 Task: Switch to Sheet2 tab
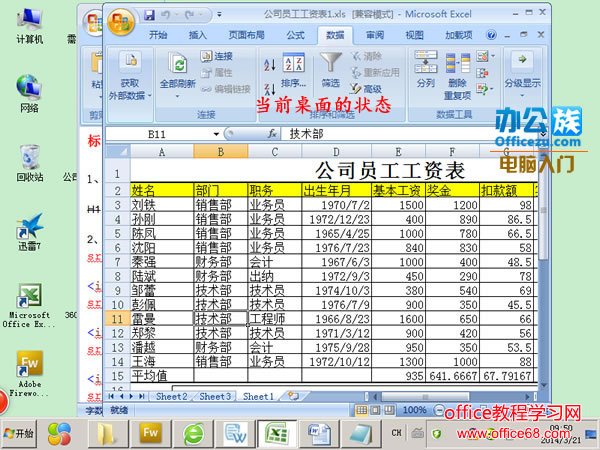pyautogui.click(x=171, y=396)
